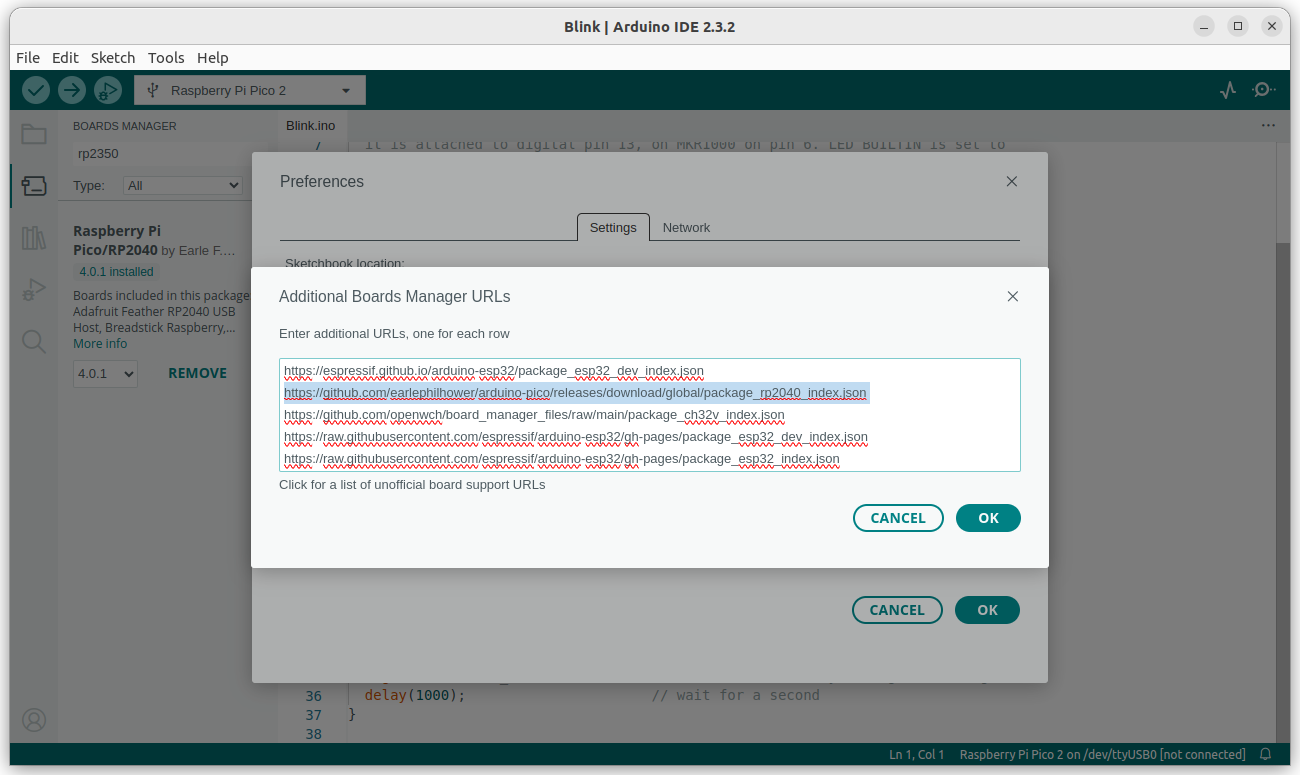Open the Tools menu
Image resolution: width=1300 pixels, height=775 pixels.
tap(166, 58)
